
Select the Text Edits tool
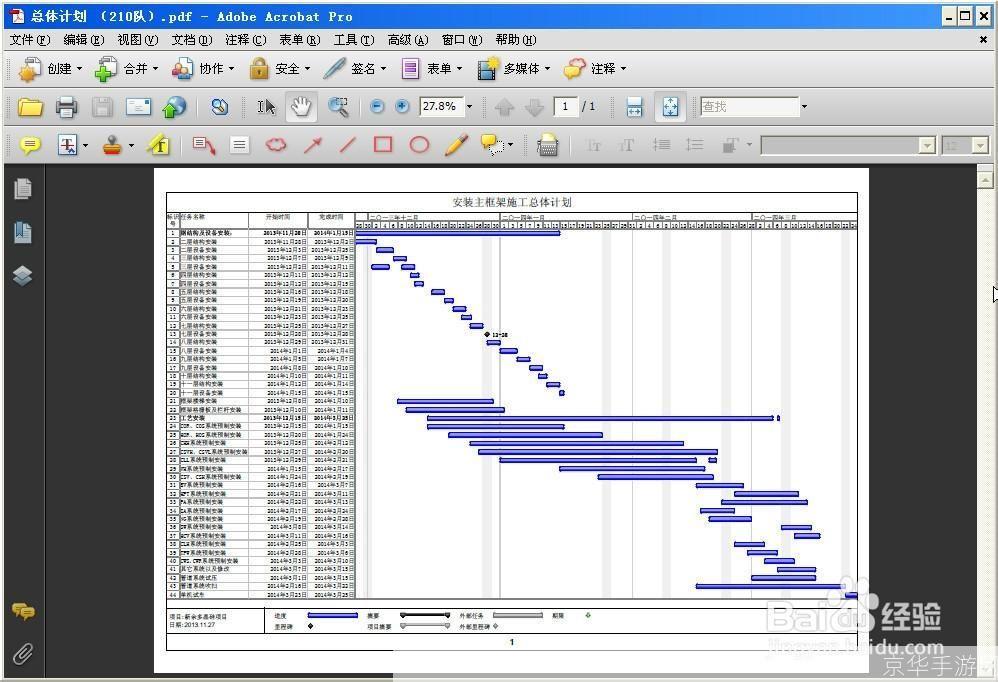click(x=66, y=146)
